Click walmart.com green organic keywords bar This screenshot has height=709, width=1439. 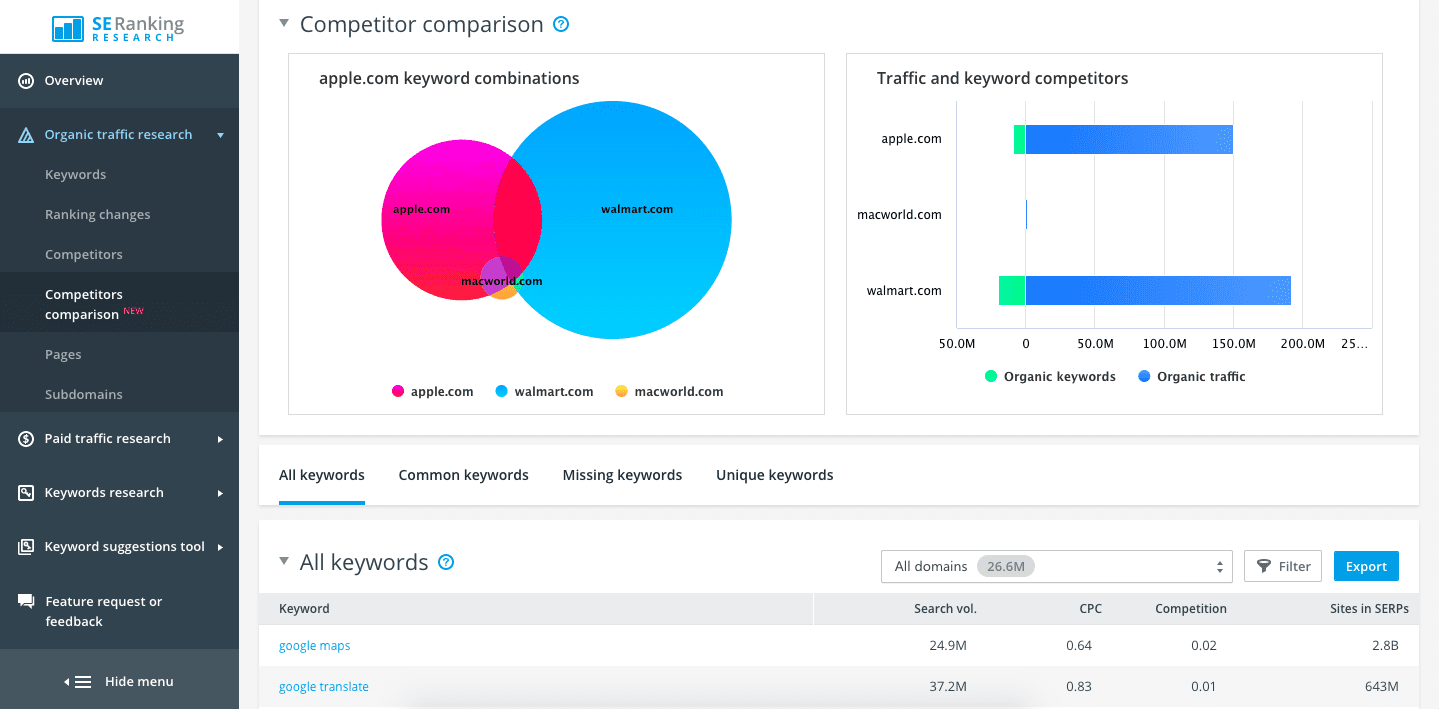[1012, 291]
